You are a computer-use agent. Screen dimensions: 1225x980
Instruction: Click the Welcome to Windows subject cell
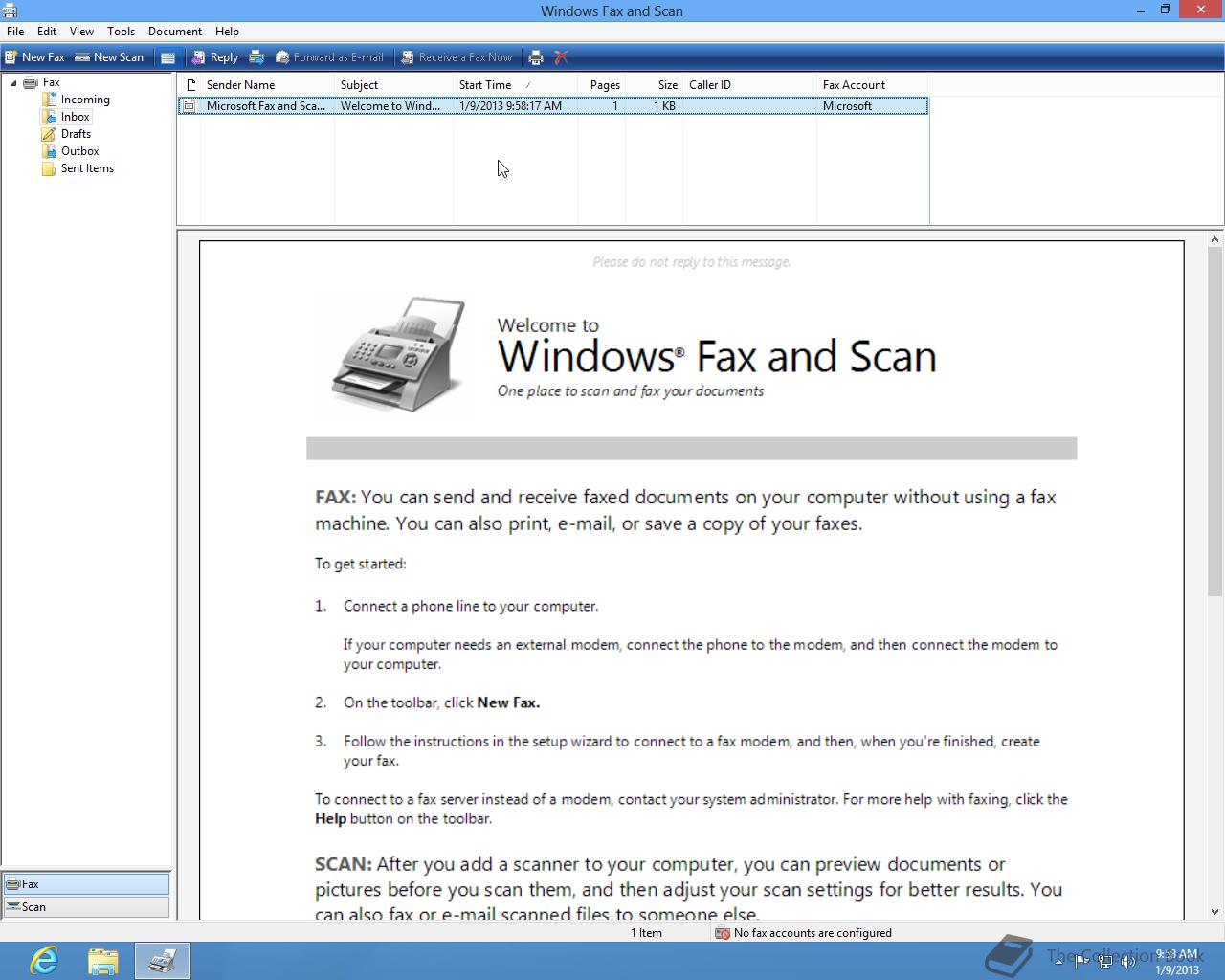click(x=390, y=106)
